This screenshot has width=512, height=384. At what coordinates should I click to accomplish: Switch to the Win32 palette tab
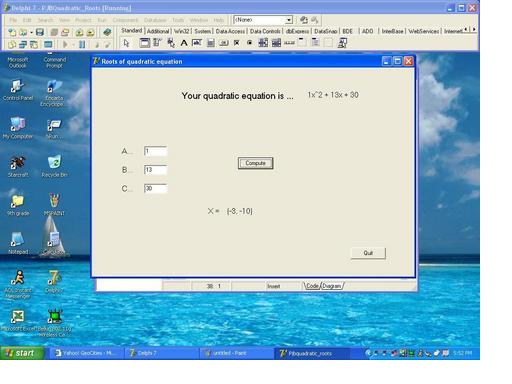(x=181, y=31)
